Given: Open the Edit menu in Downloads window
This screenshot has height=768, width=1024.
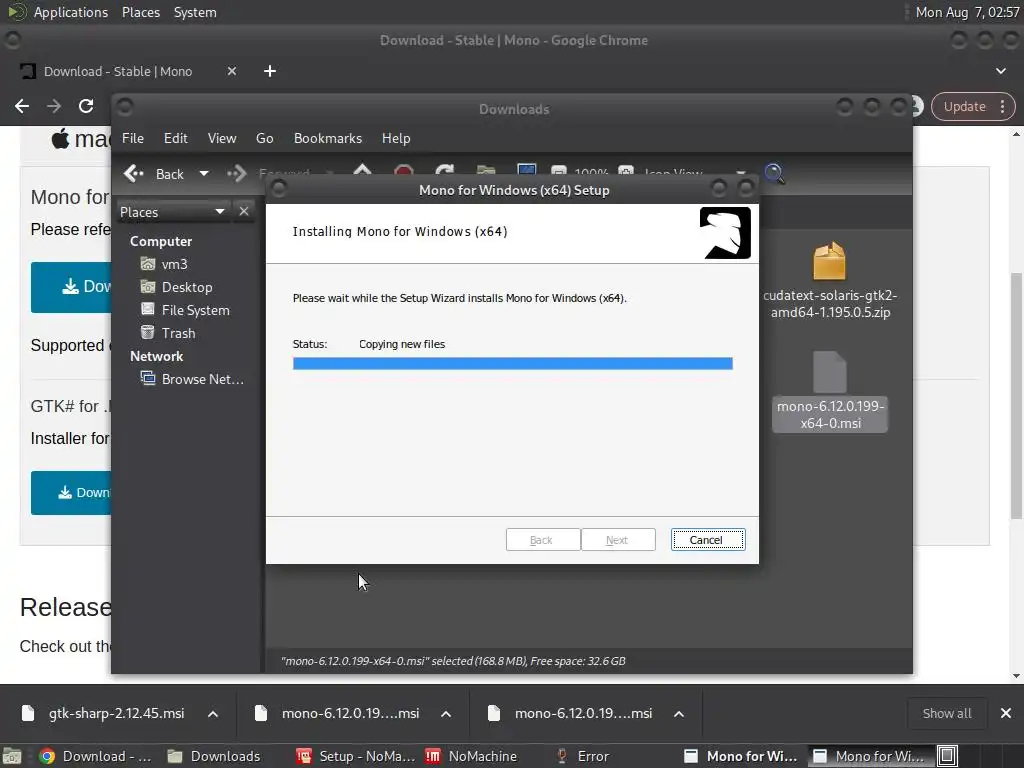Looking at the screenshot, I should (176, 138).
